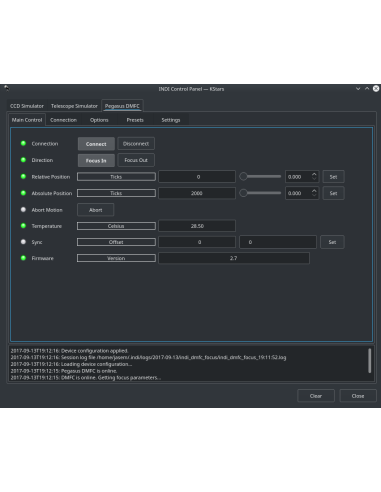Click the Sync offset input field
381x492 pixels.
[x=278, y=242]
